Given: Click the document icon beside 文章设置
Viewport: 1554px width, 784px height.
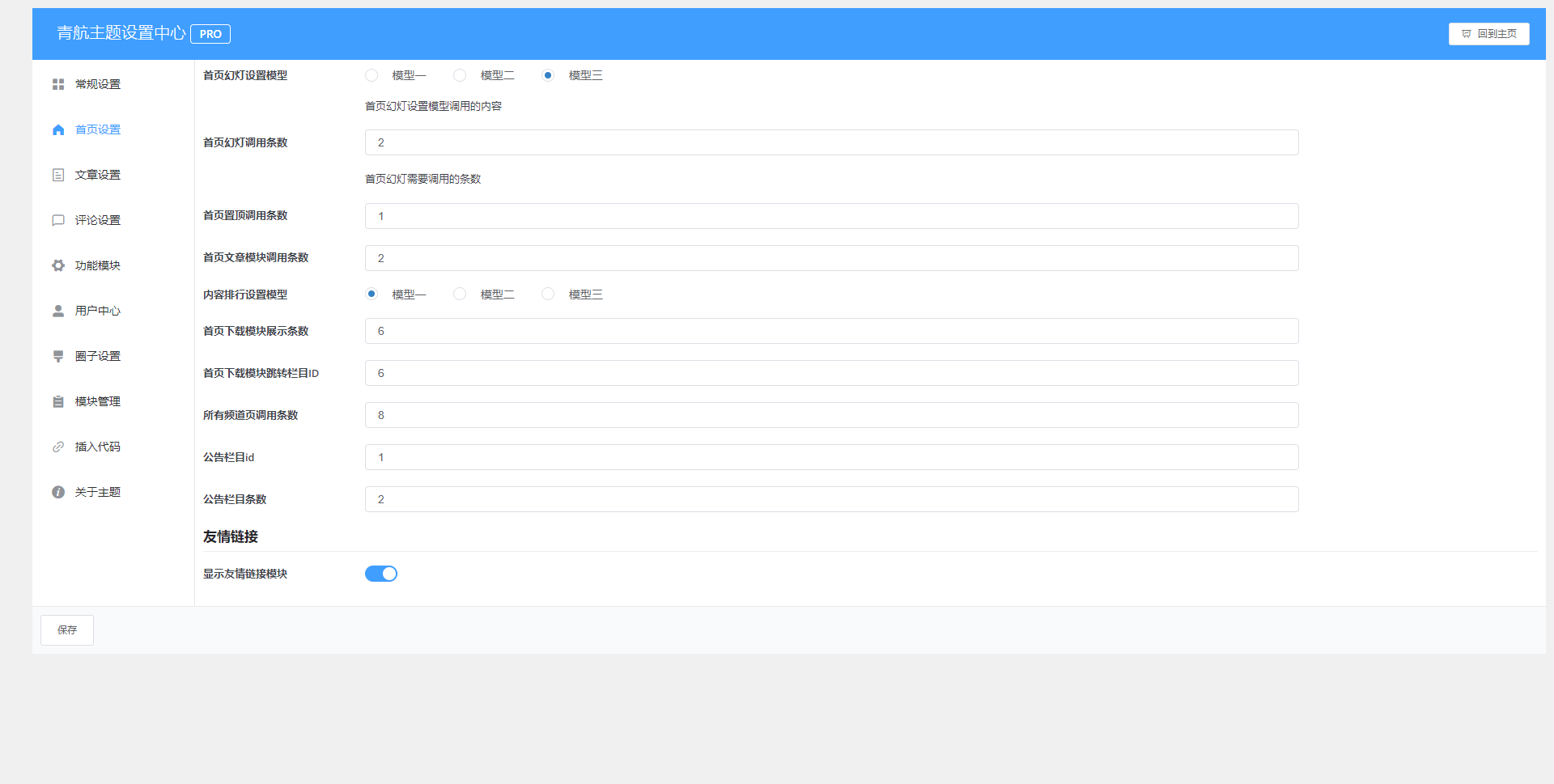Looking at the screenshot, I should (x=58, y=175).
